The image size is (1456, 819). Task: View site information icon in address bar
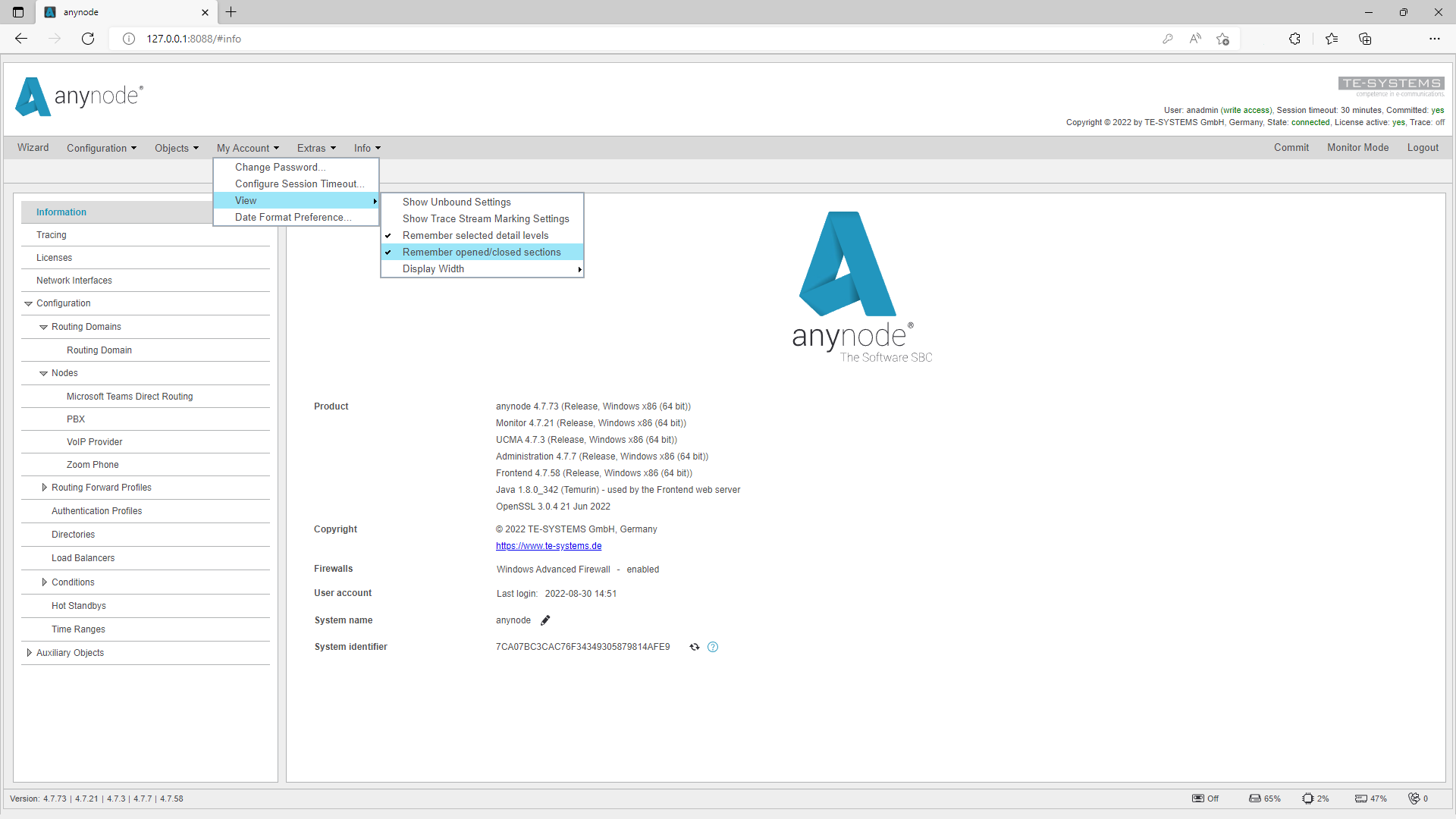tap(129, 39)
